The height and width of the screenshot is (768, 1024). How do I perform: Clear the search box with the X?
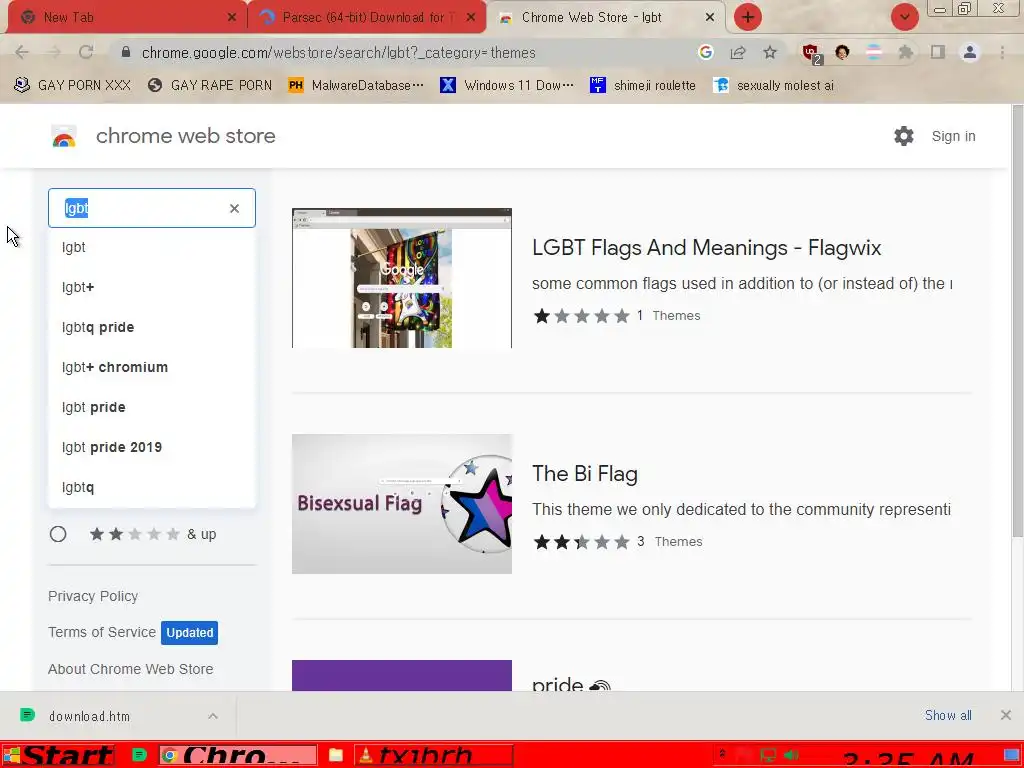click(x=234, y=208)
